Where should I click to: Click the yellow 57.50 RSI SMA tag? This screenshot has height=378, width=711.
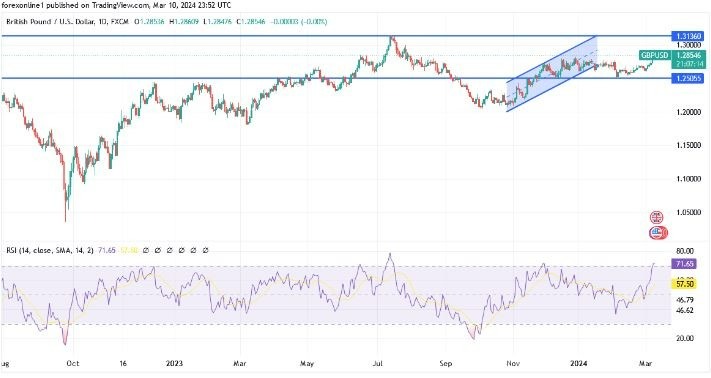click(x=684, y=284)
